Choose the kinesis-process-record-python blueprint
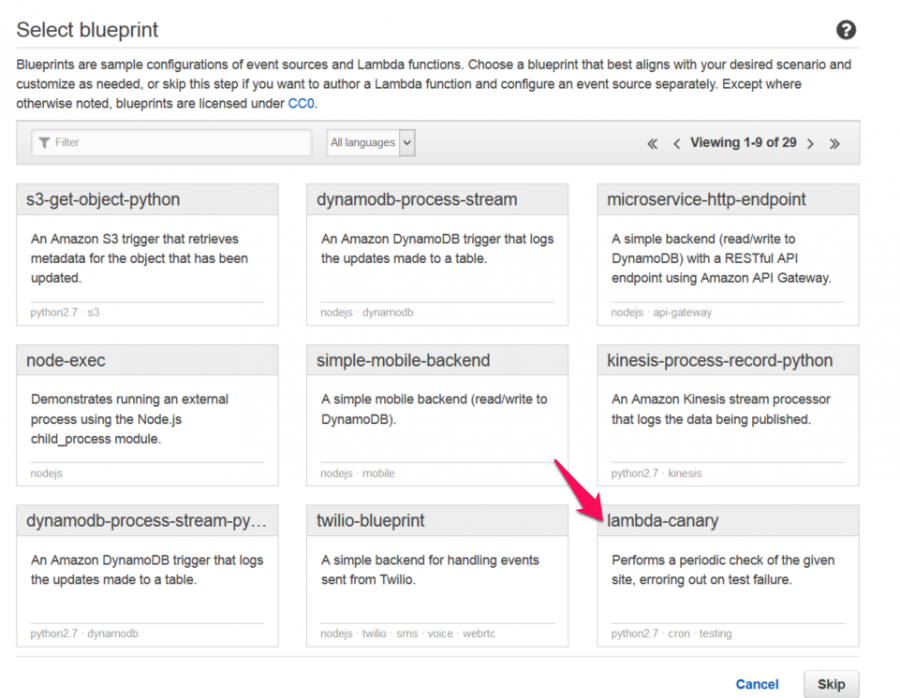 [x=728, y=415]
